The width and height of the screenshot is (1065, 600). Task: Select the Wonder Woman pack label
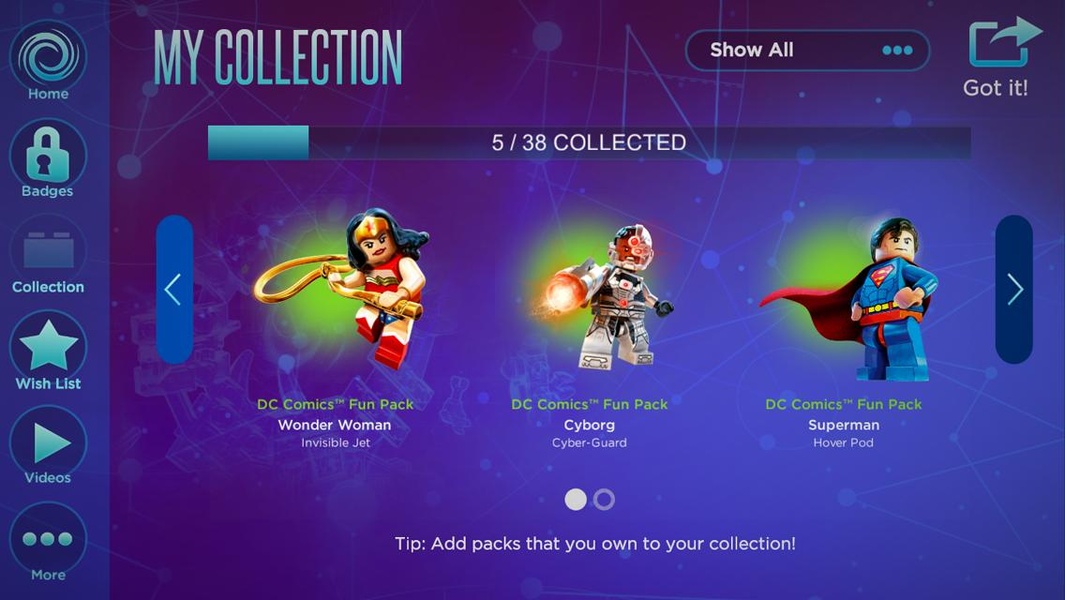coord(335,423)
